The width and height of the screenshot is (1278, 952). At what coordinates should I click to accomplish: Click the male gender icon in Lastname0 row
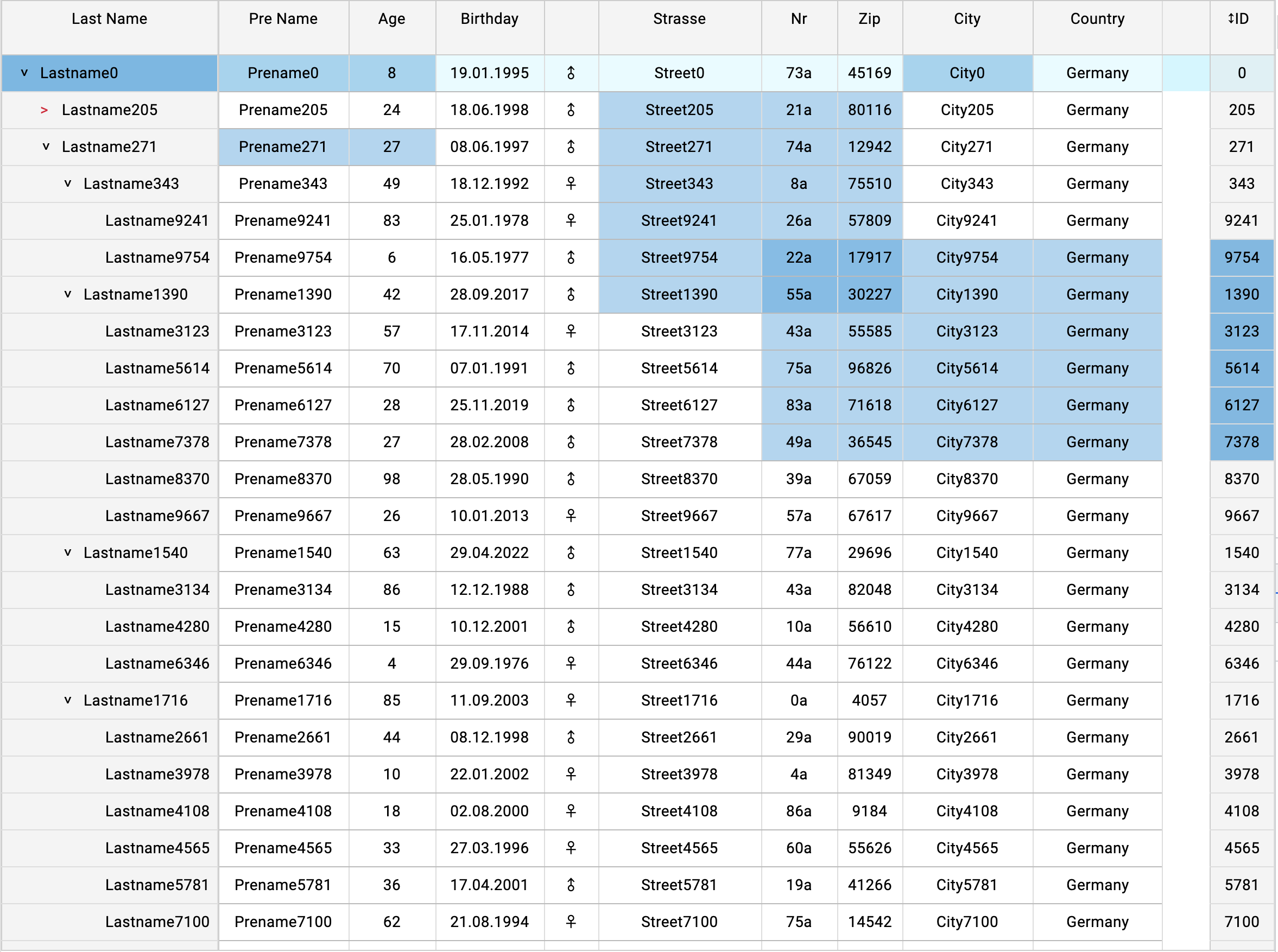(x=571, y=73)
